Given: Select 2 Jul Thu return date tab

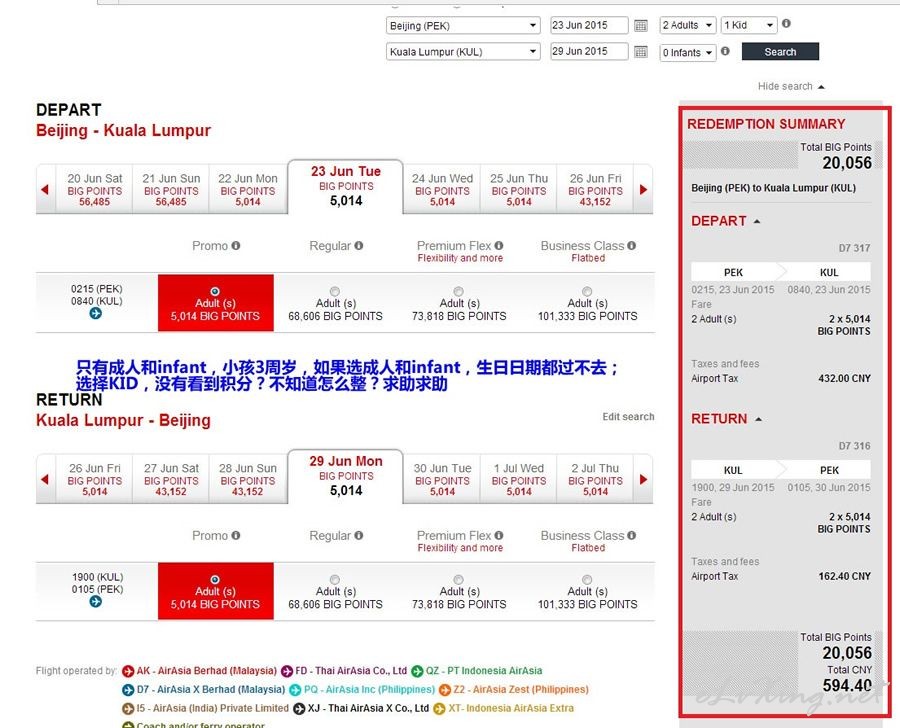Looking at the screenshot, I should [x=595, y=479].
